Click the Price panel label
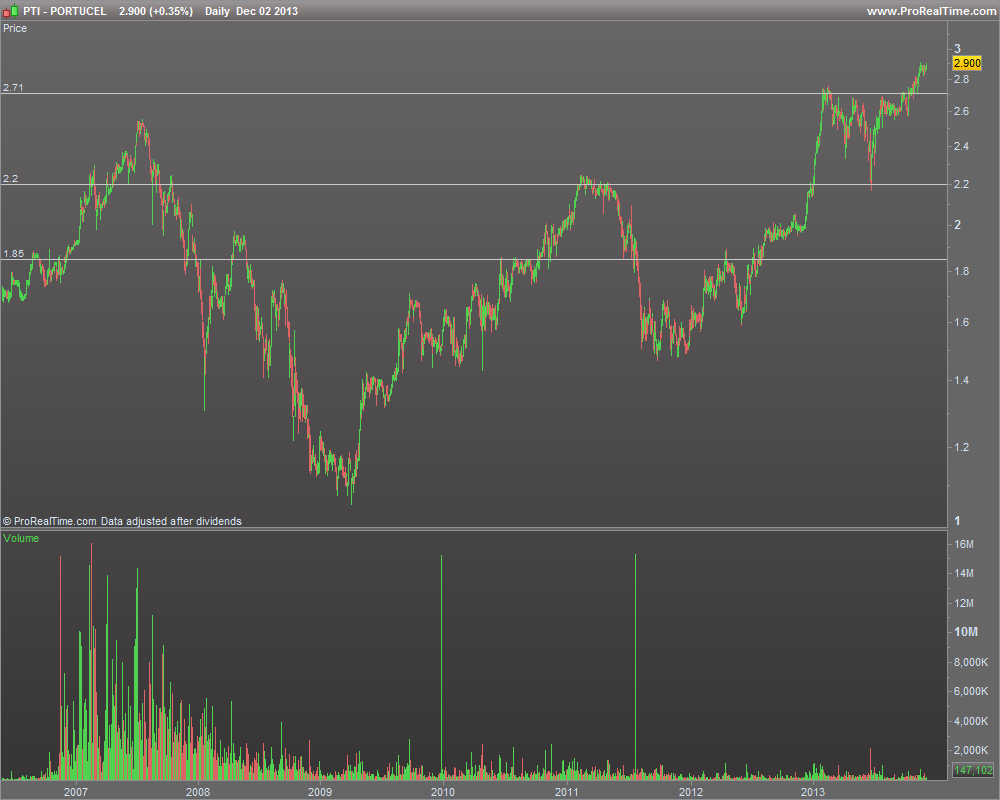This screenshot has height=800, width=1000. pyautogui.click(x=15, y=28)
